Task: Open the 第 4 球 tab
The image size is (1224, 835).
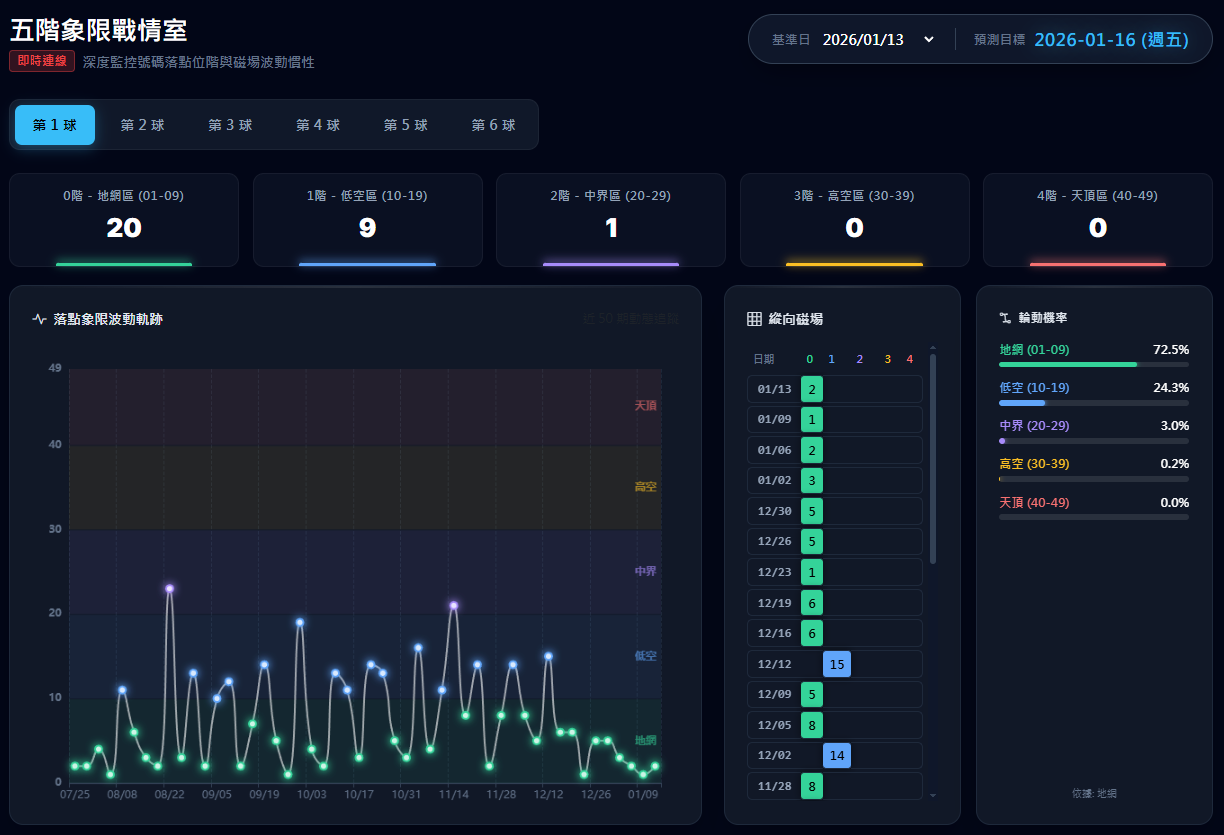Action: tap(318, 125)
